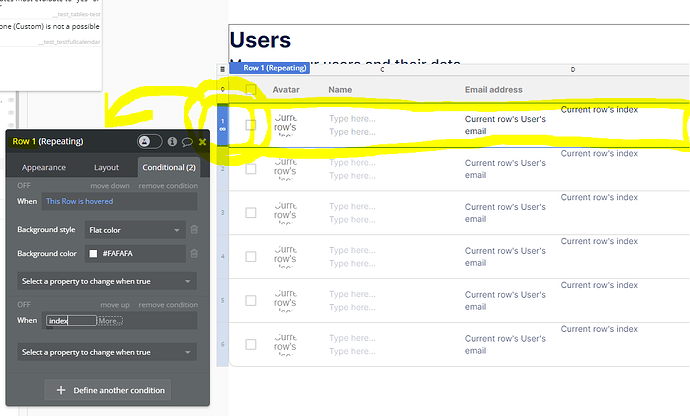Click first Type here... input in row 5
This screenshot has width=690, height=416.
[352, 294]
